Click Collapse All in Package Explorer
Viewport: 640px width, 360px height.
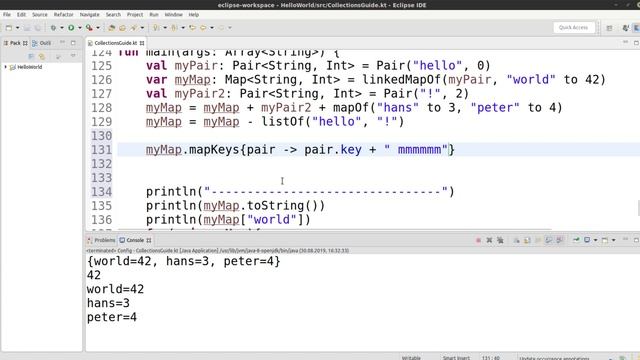[31, 56]
